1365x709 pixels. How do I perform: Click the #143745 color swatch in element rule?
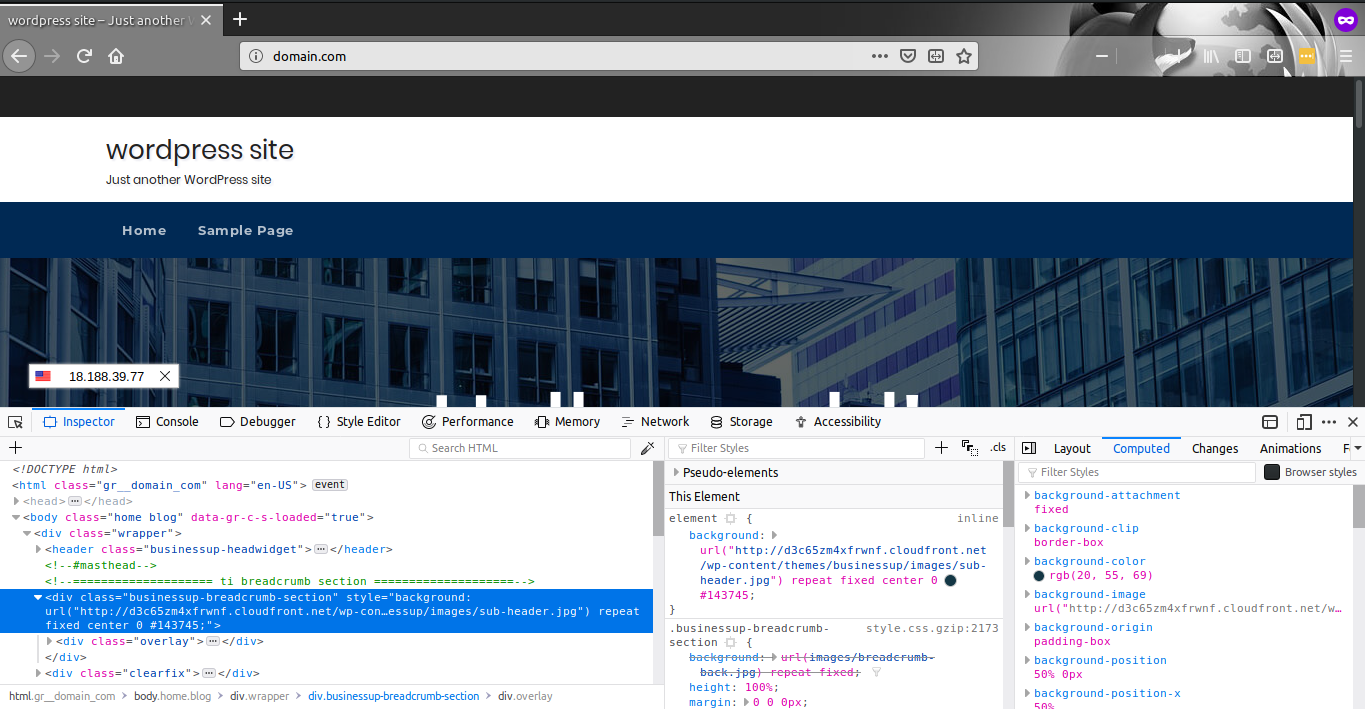(950, 580)
